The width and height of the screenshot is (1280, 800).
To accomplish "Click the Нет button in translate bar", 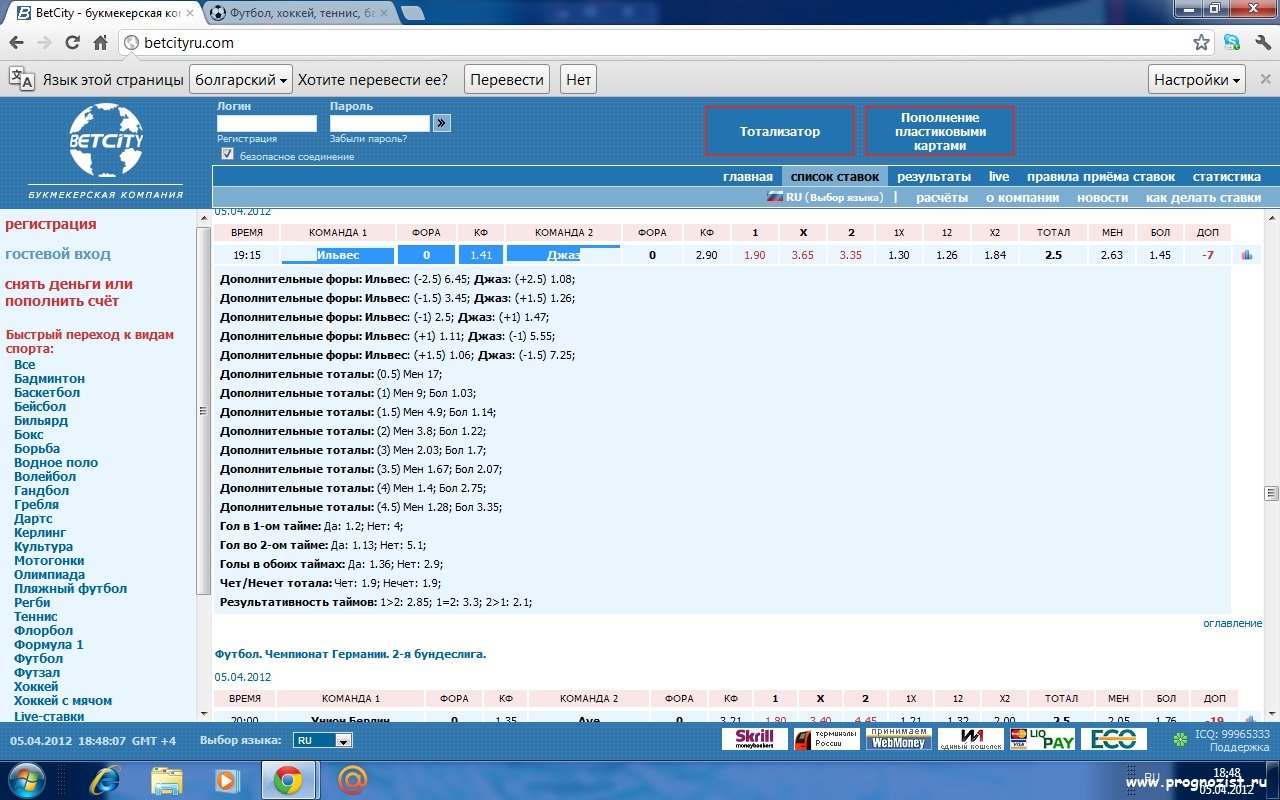I will coord(578,80).
